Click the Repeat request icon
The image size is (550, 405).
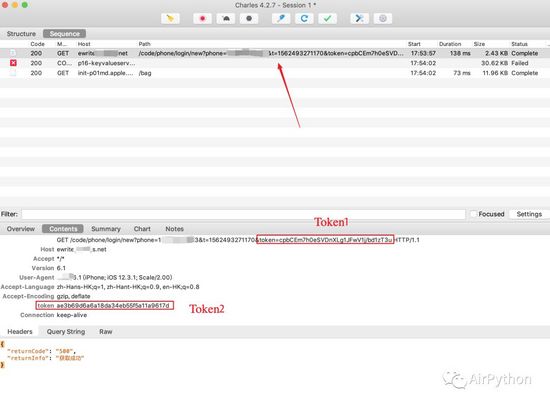click(x=304, y=19)
